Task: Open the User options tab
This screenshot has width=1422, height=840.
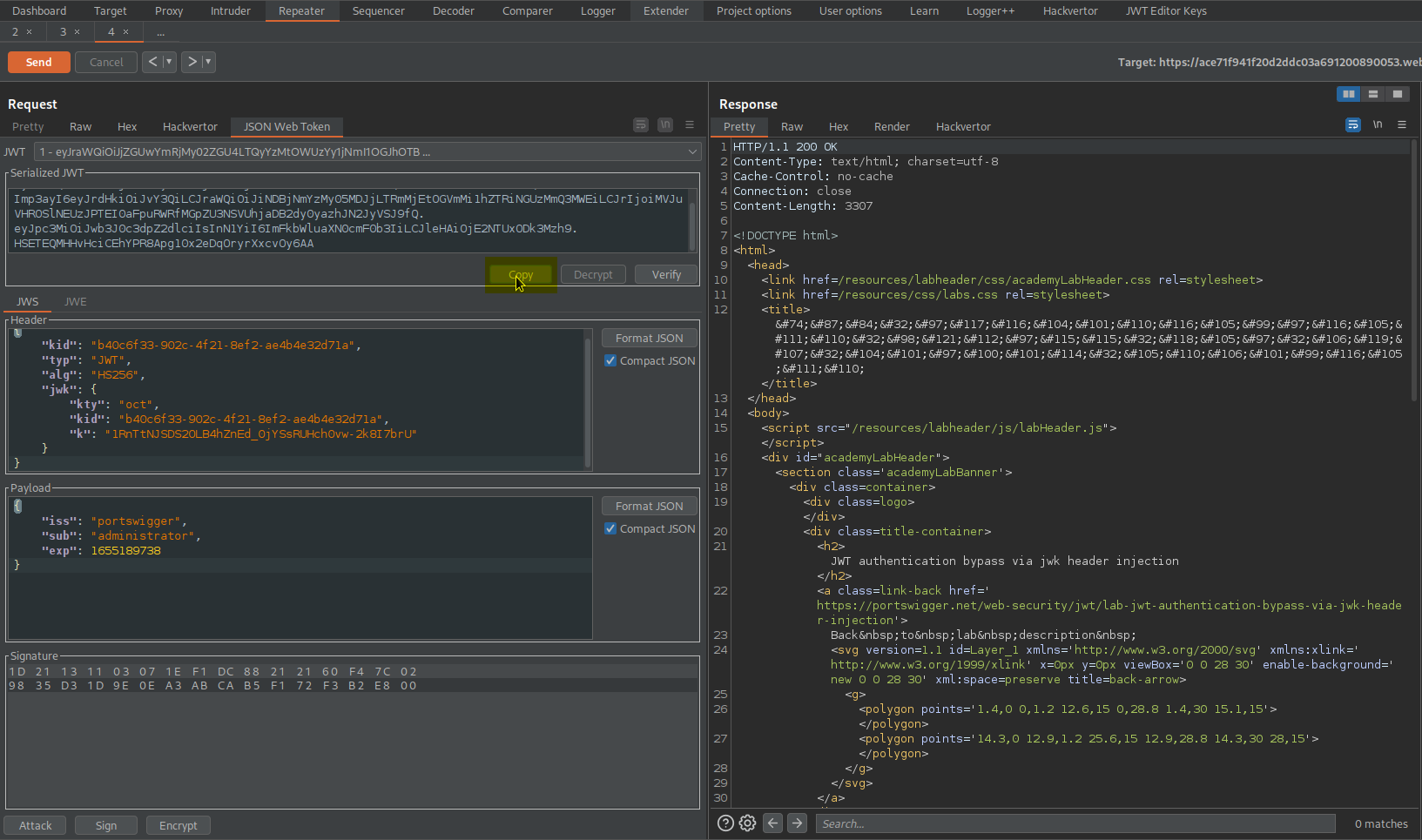Action: 850,10
